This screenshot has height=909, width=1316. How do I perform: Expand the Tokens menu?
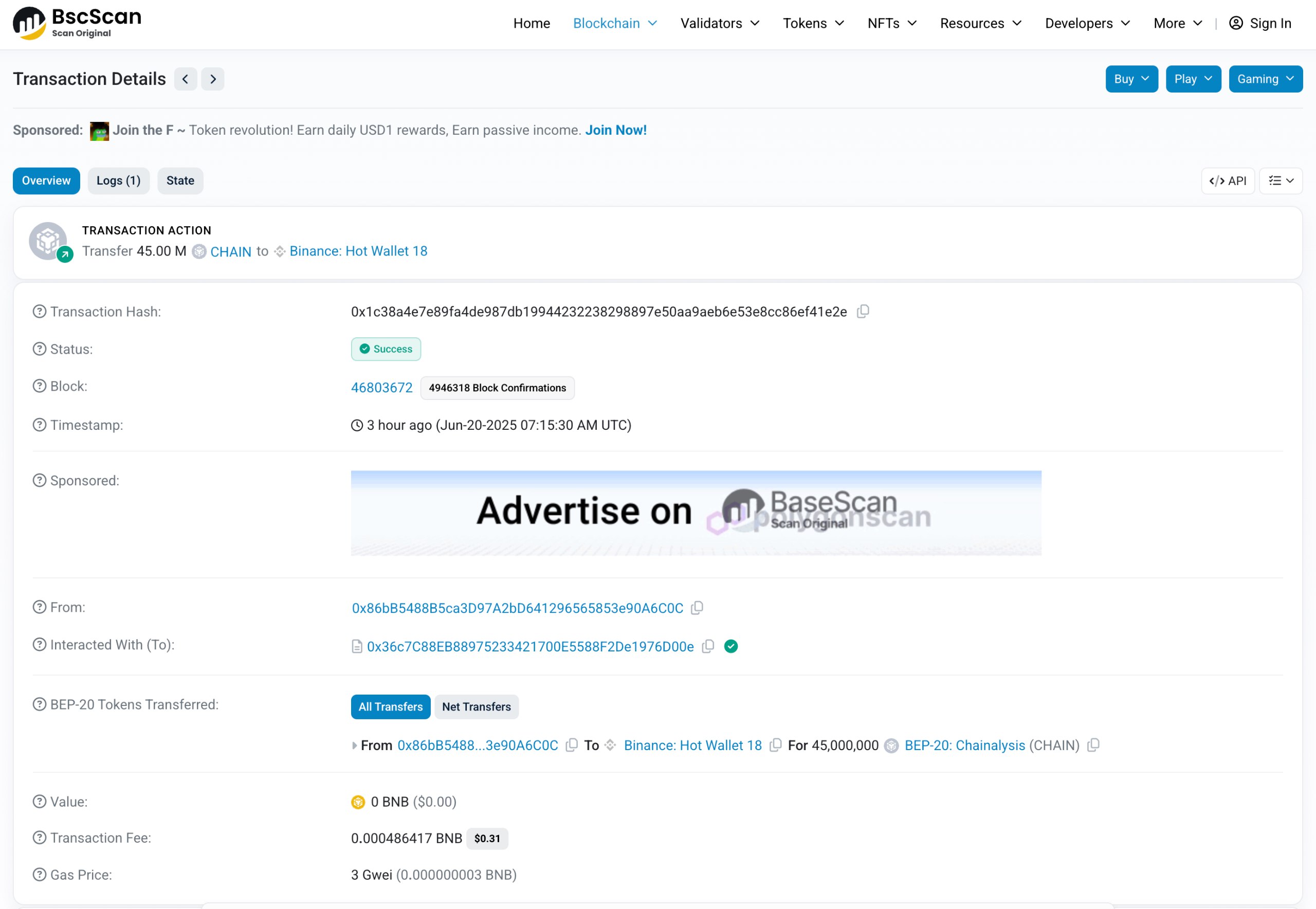pyautogui.click(x=813, y=23)
